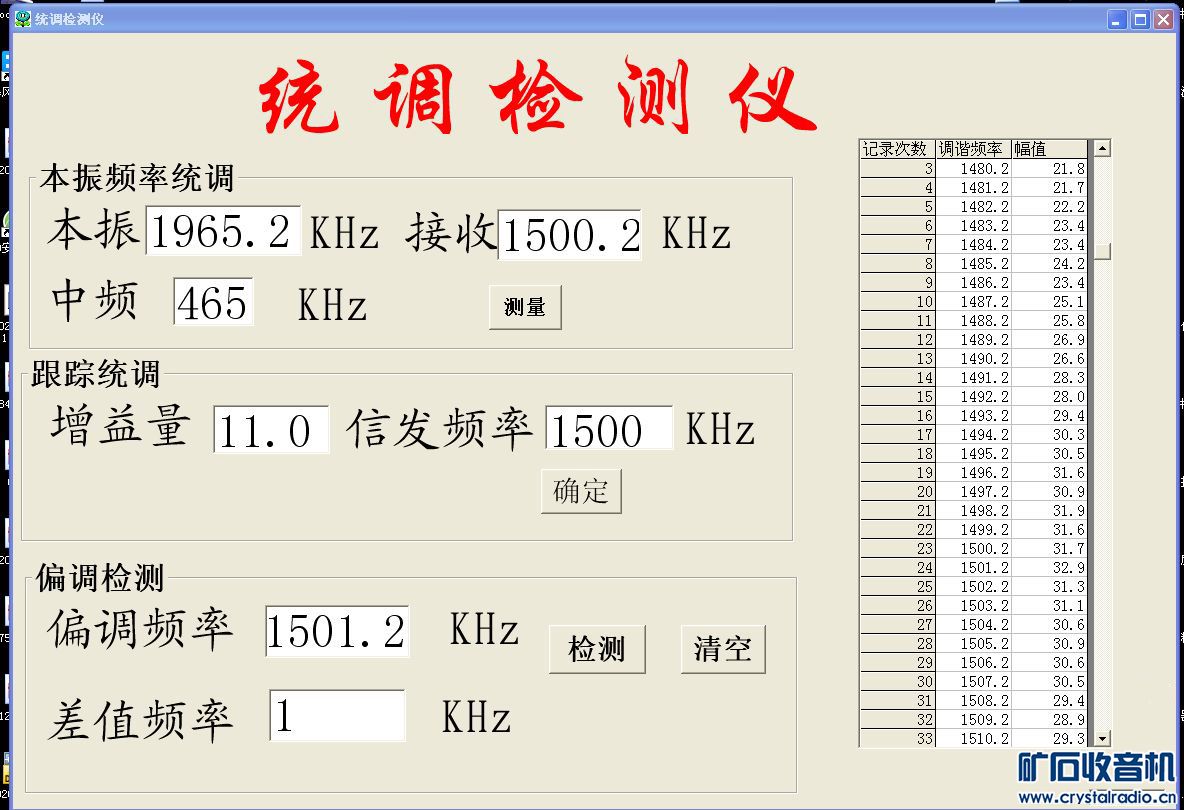Select frequency cell 1496.2 in row 19
Image resolution: width=1184 pixels, height=810 pixels.
click(x=973, y=473)
